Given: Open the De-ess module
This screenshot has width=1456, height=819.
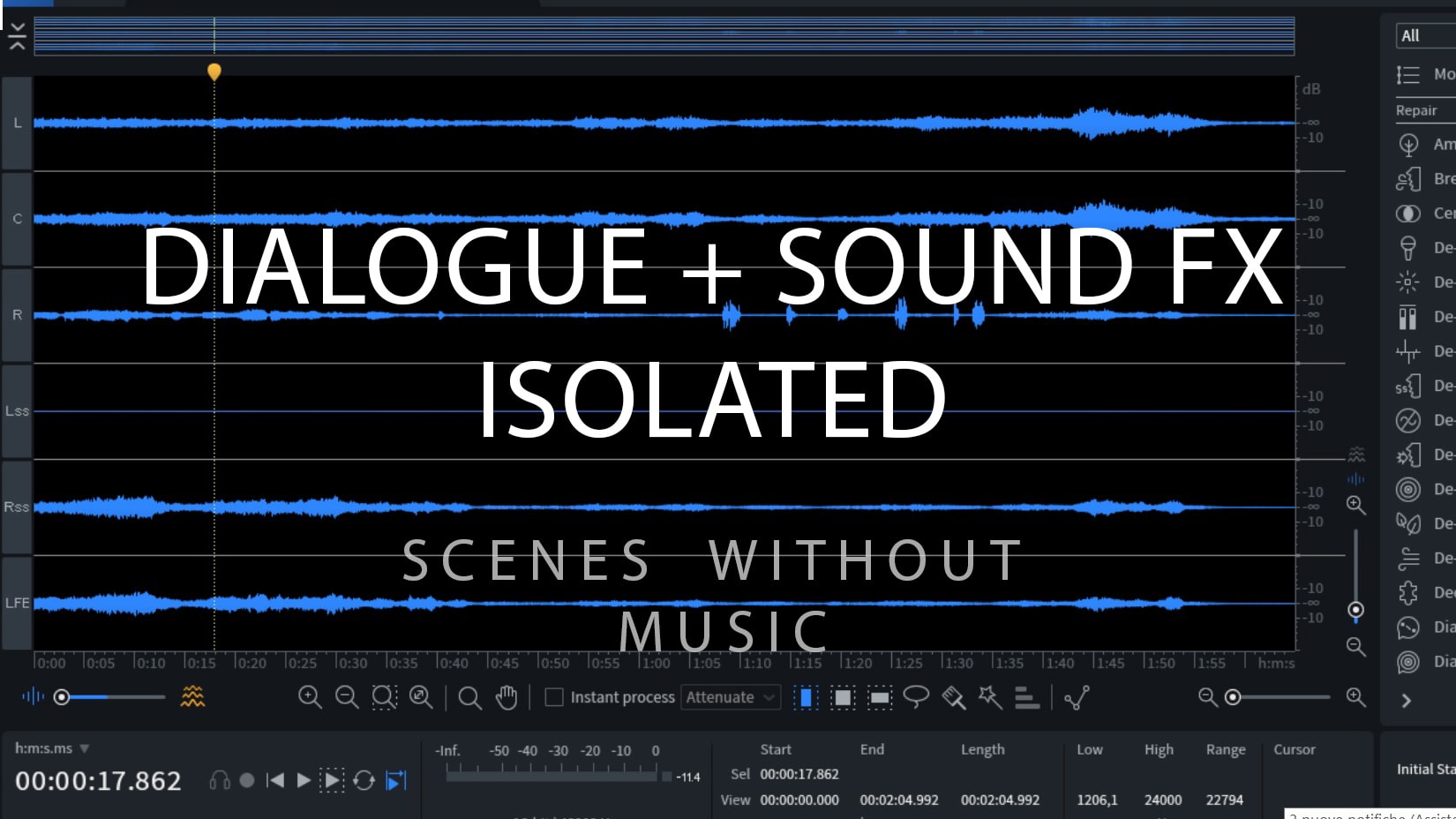Looking at the screenshot, I should pyautogui.click(x=1408, y=386).
